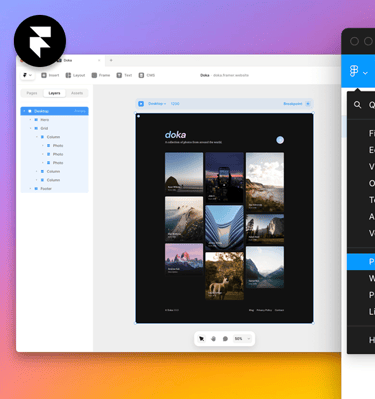Click the Blog footer link on canvas
The width and height of the screenshot is (375, 399).
[x=251, y=310]
